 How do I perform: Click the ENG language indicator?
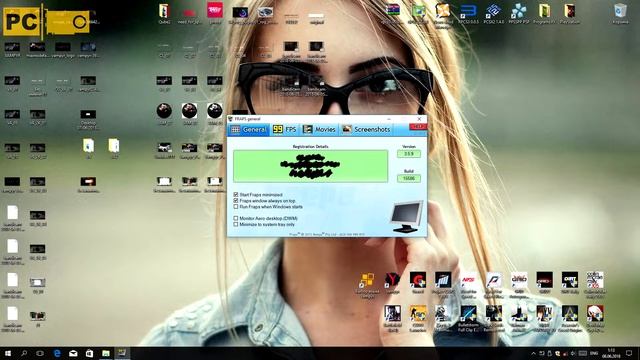pos(594,353)
